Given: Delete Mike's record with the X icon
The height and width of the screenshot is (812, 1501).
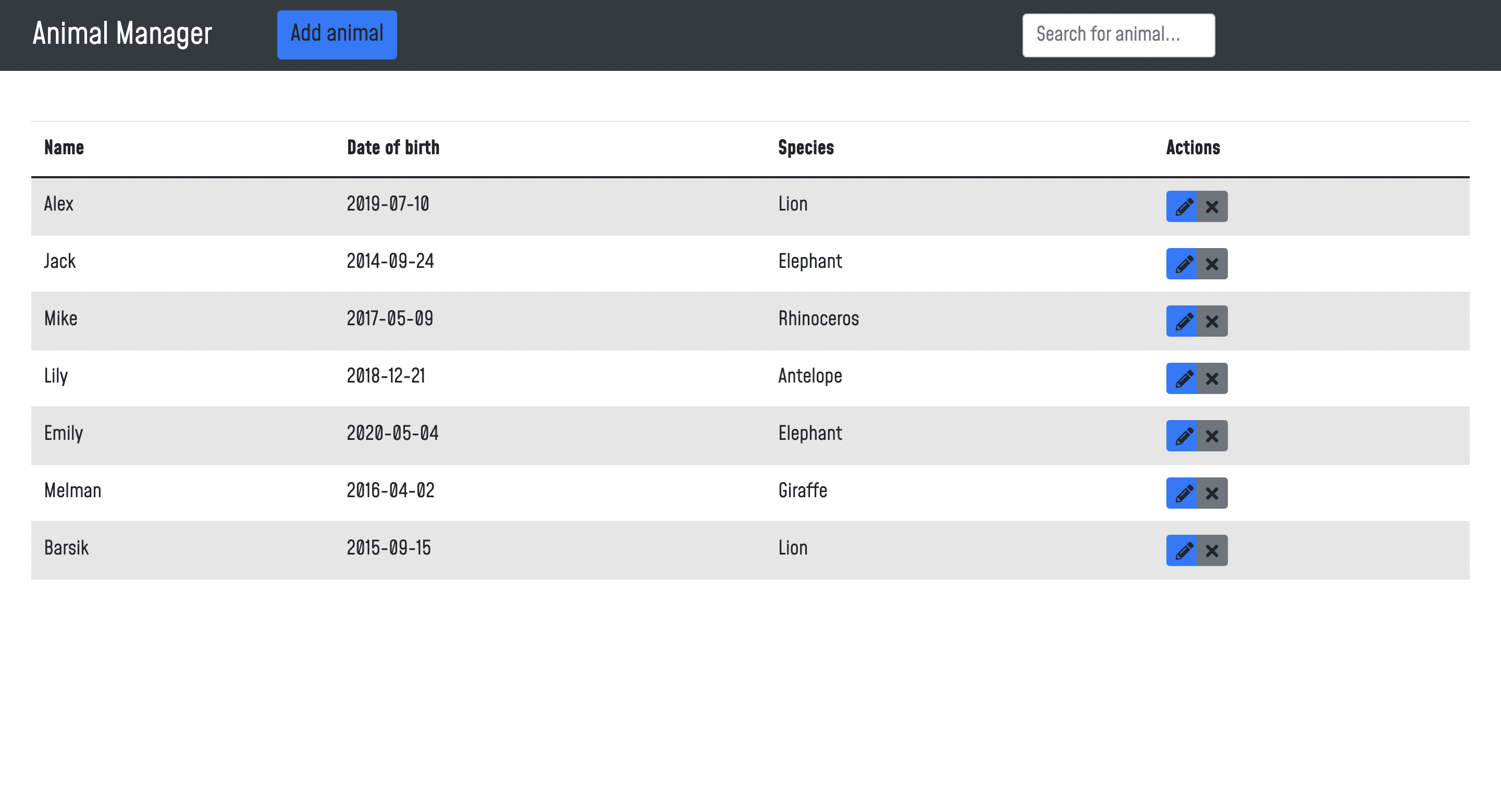Looking at the screenshot, I should click(1212, 321).
